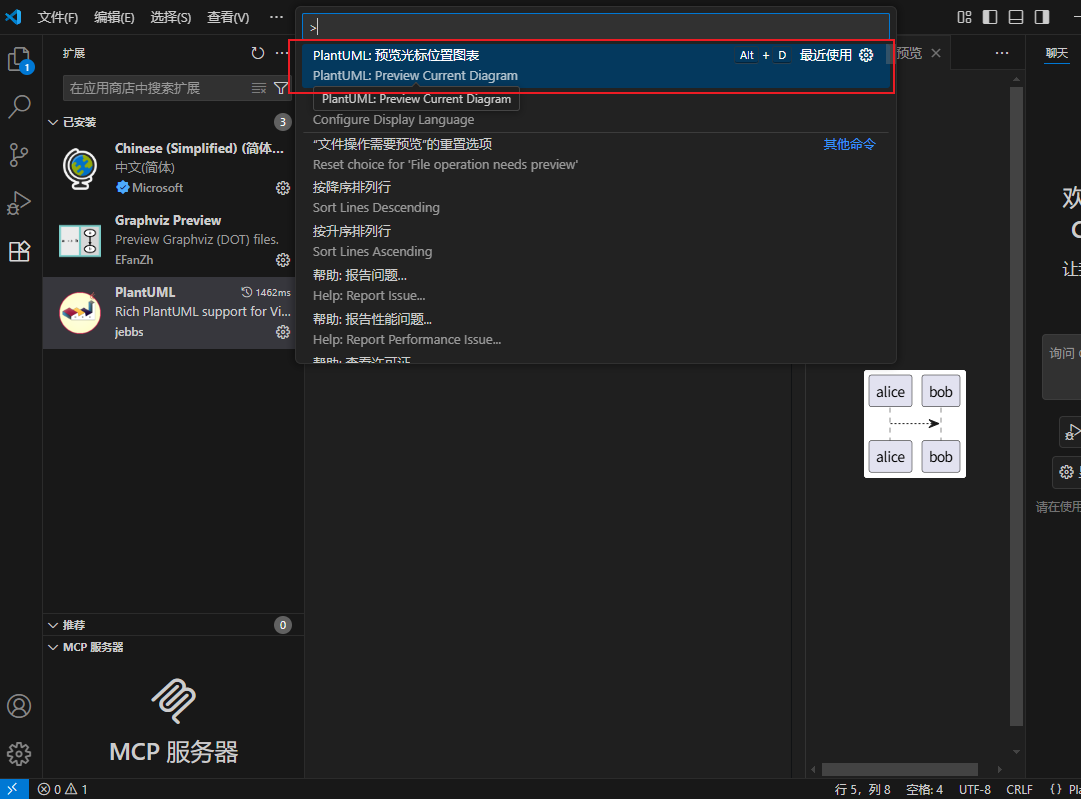Open the Extensions view icon
The width and height of the screenshot is (1081, 799).
point(19,251)
